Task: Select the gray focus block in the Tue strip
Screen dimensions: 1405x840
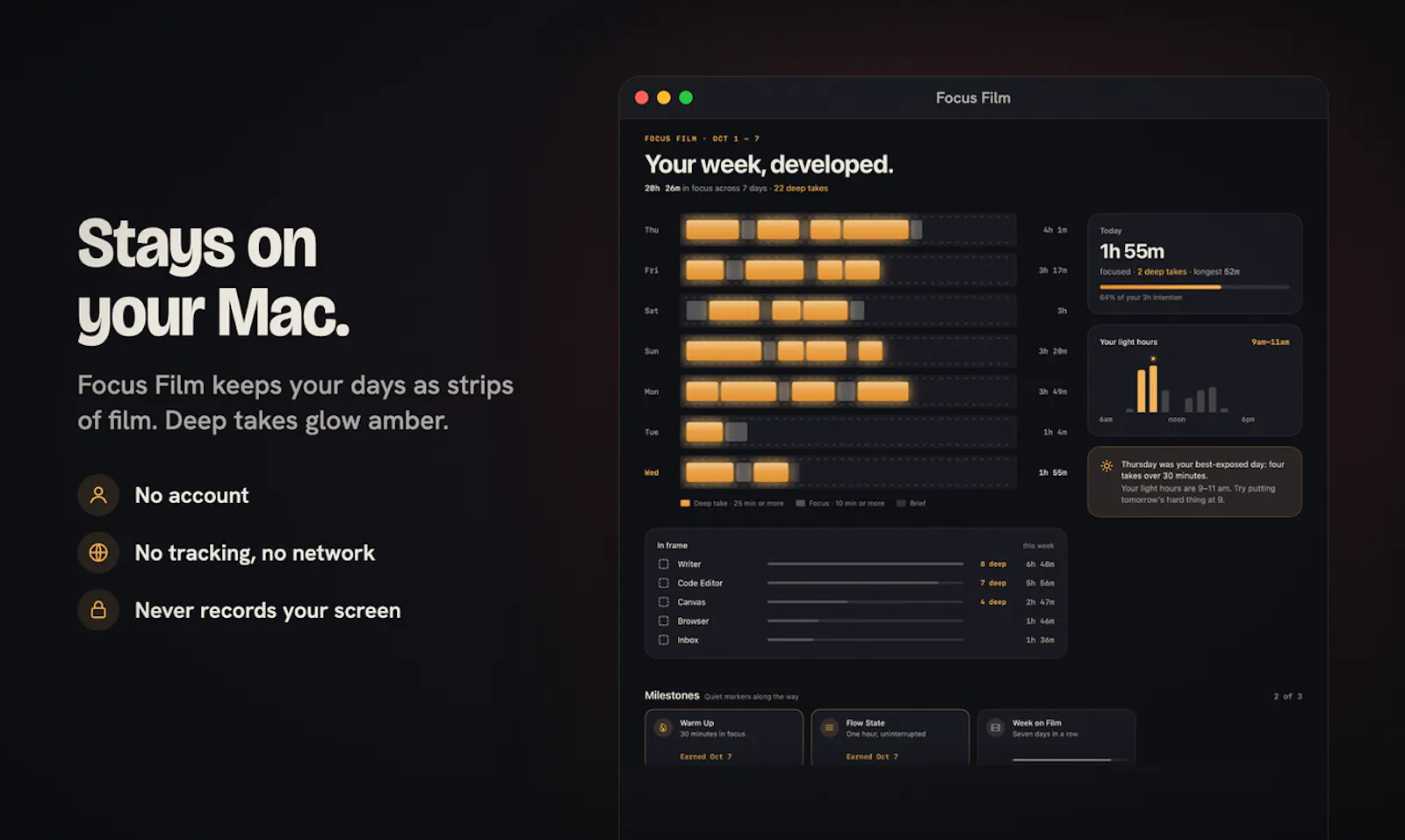Action: tap(737, 432)
